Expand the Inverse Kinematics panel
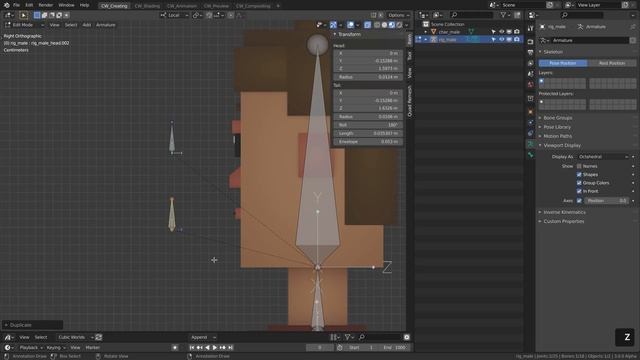The image size is (640, 360). [x=564, y=212]
